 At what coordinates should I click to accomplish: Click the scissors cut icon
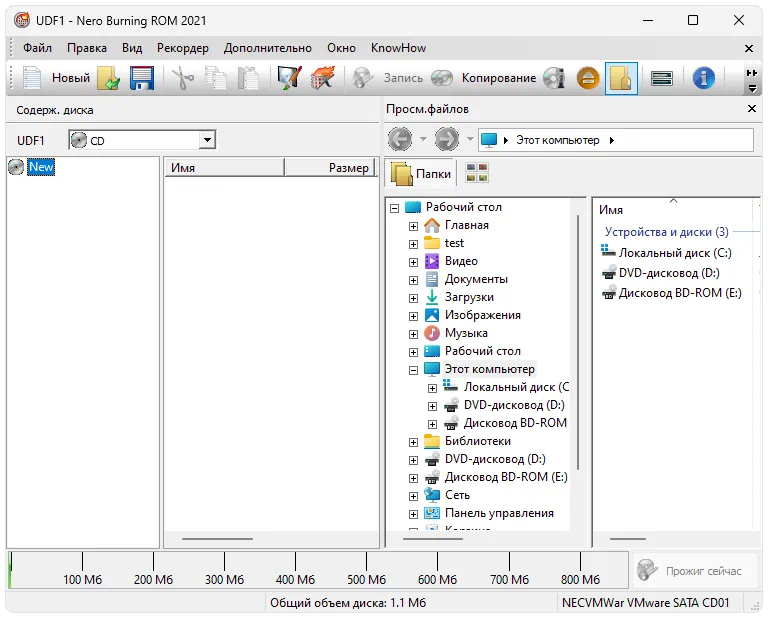coord(183,78)
